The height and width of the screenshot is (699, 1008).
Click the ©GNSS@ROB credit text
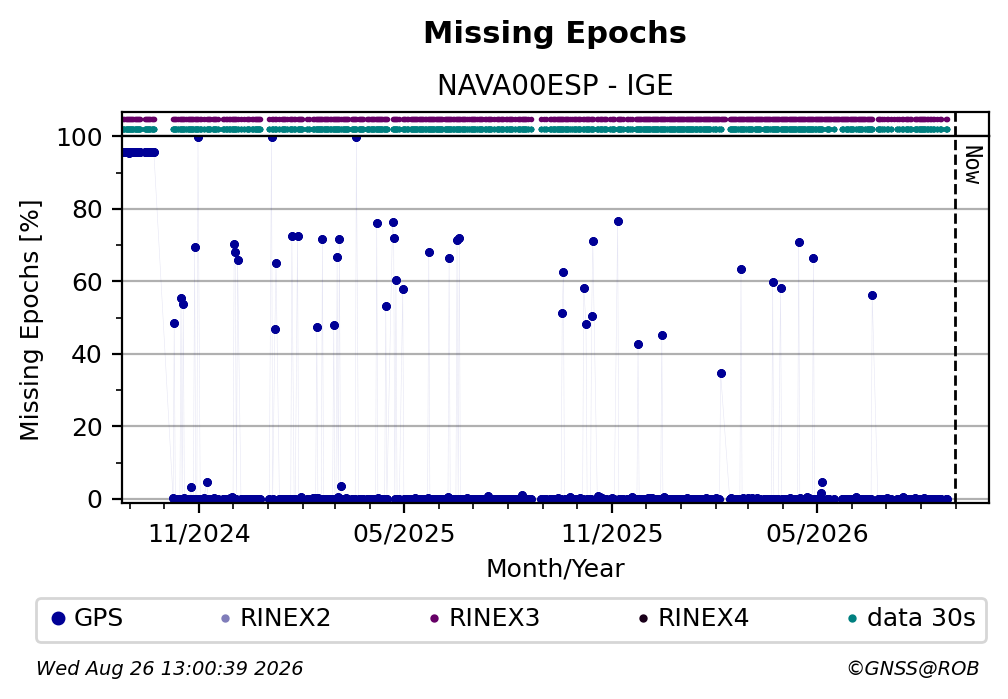[x=913, y=669]
